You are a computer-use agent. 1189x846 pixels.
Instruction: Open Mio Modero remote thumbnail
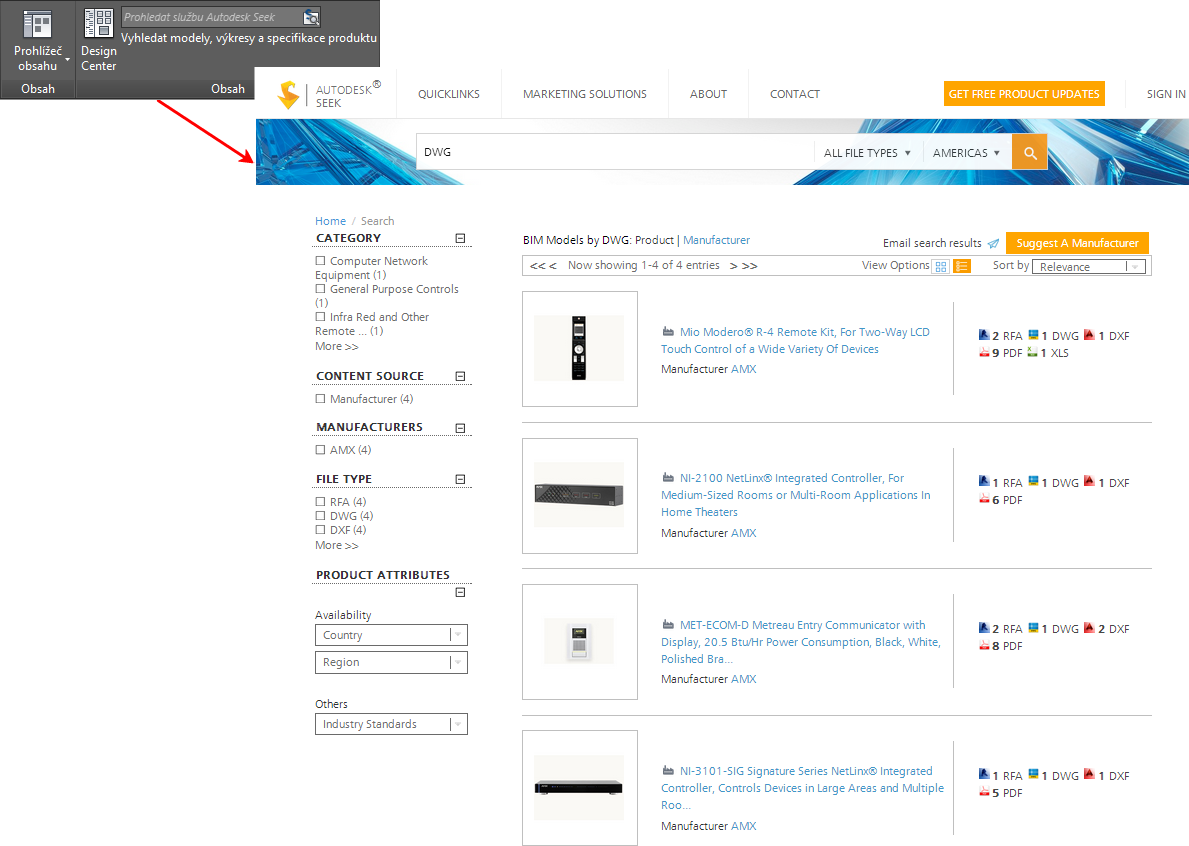[x=579, y=349]
